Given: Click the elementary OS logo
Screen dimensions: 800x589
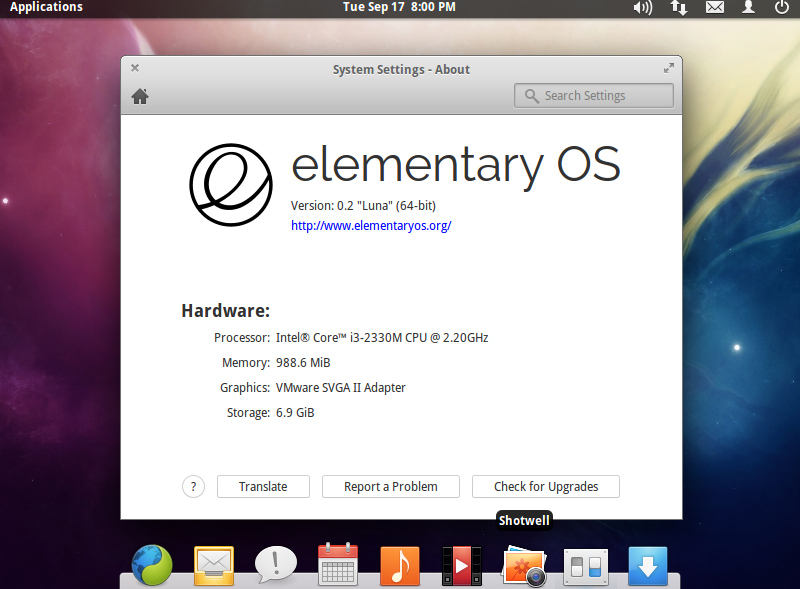Looking at the screenshot, I should pos(231,185).
